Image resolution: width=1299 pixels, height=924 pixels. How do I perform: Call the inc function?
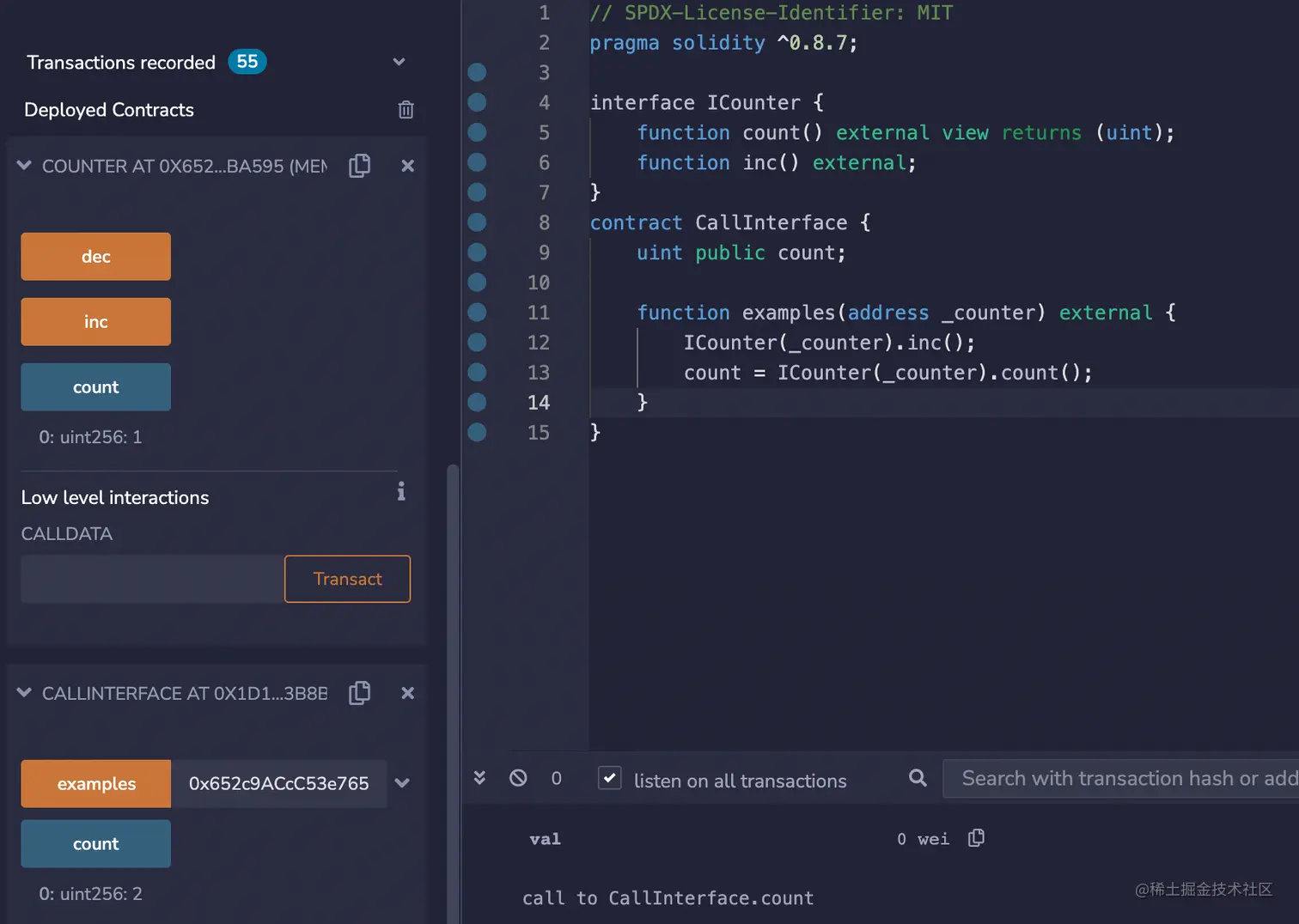click(x=96, y=322)
